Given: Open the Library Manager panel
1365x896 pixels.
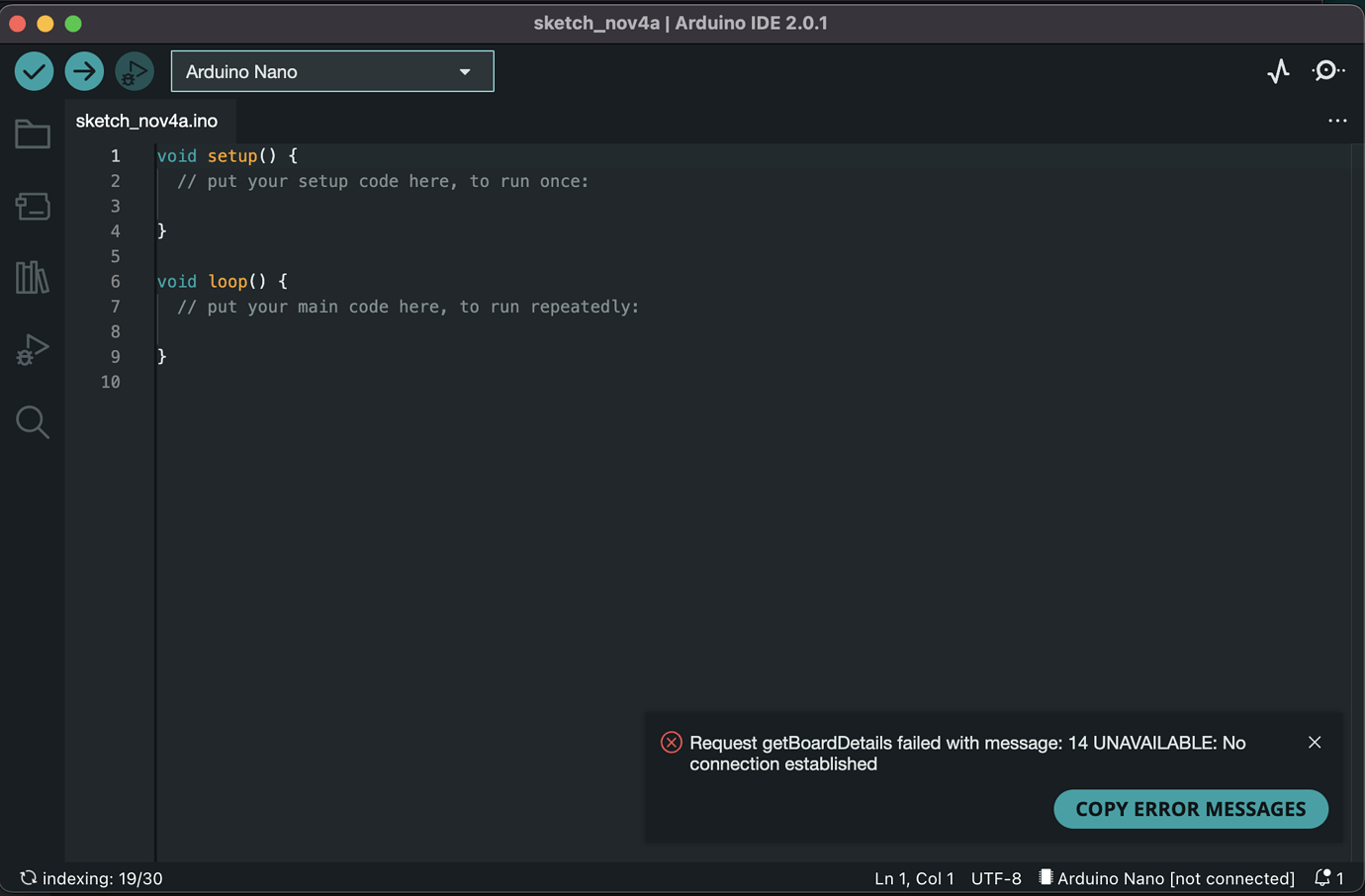Looking at the screenshot, I should click(x=32, y=278).
